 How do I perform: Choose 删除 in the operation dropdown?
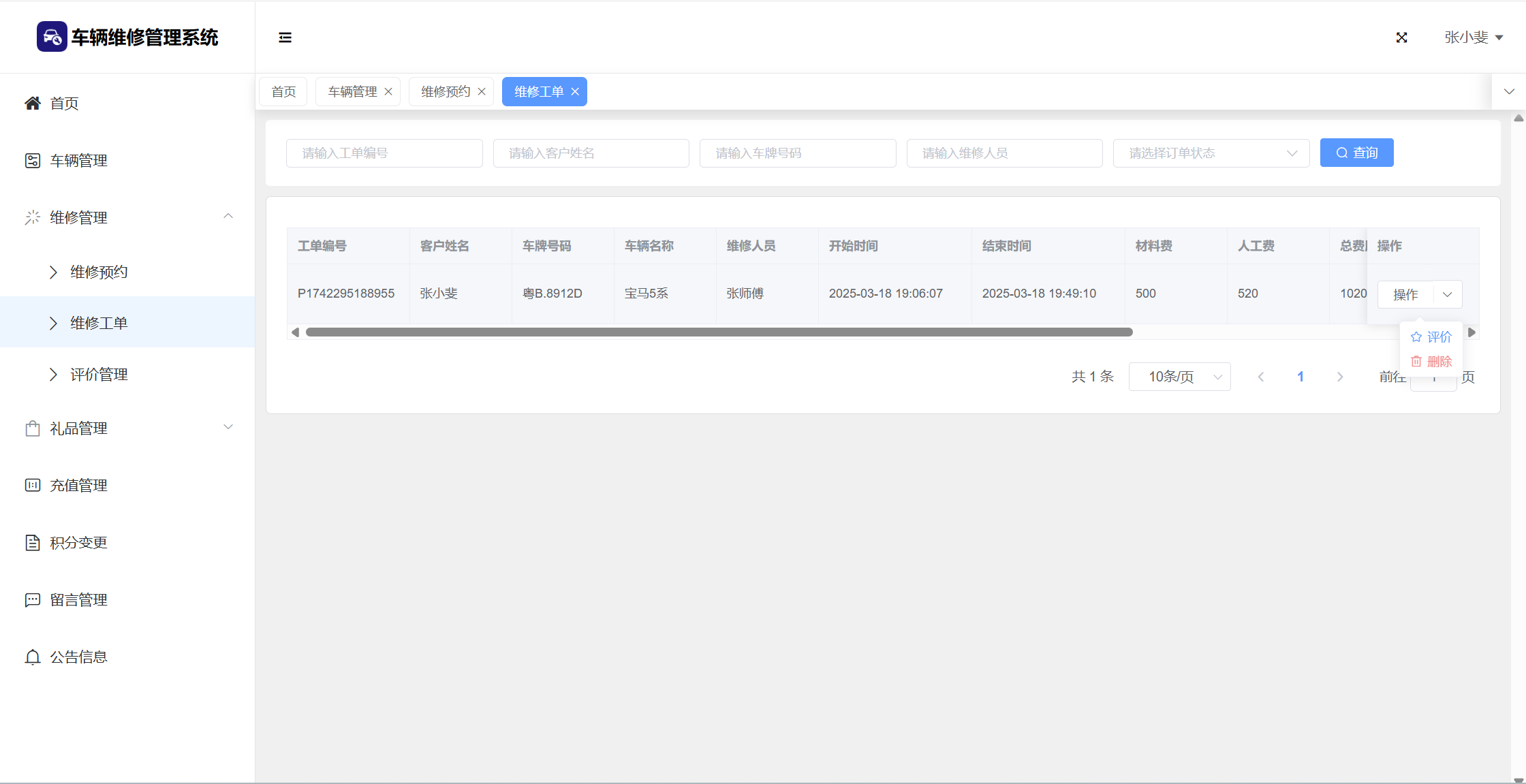click(x=1431, y=362)
